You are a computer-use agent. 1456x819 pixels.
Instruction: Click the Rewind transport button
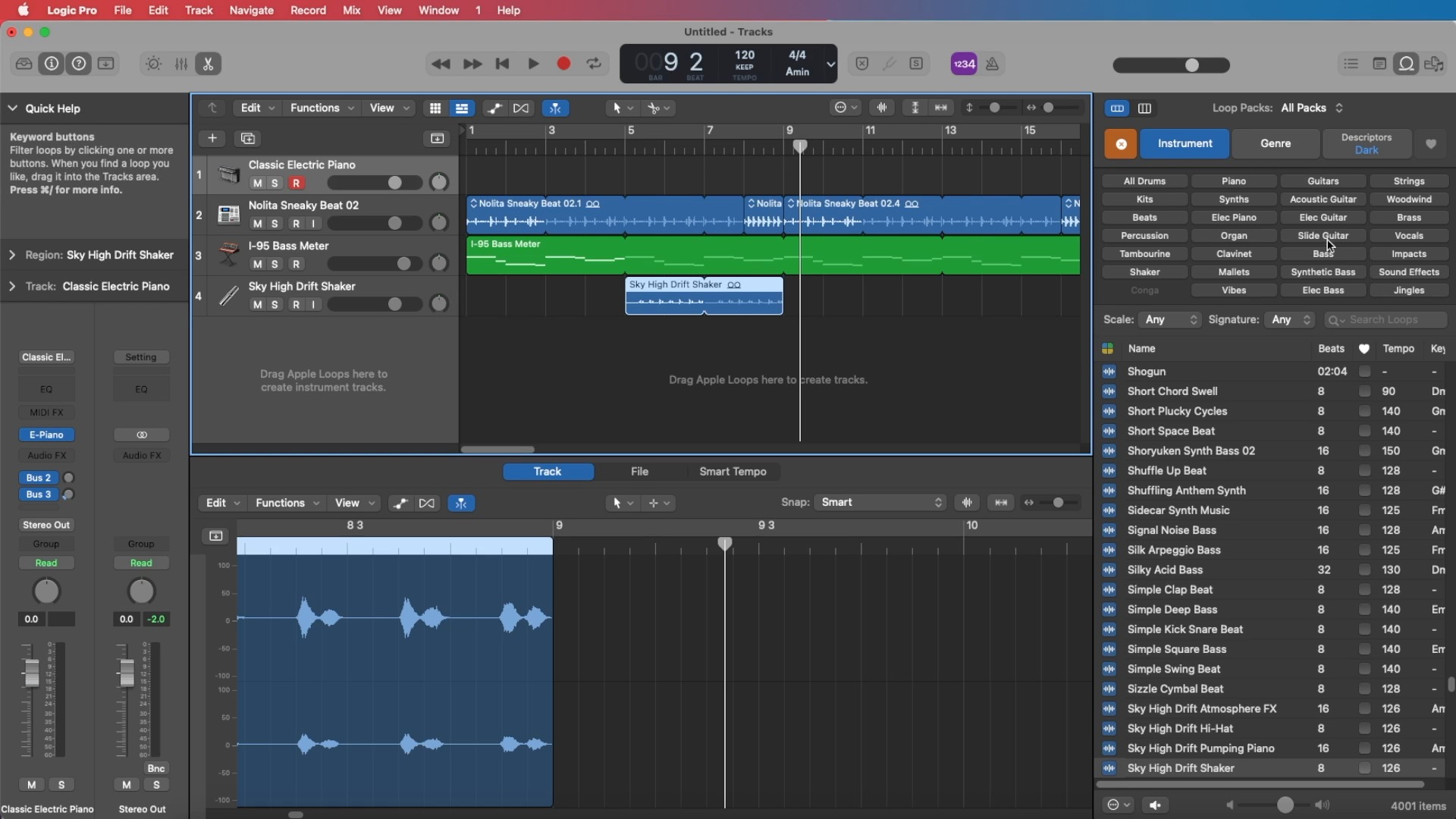tap(441, 64)
